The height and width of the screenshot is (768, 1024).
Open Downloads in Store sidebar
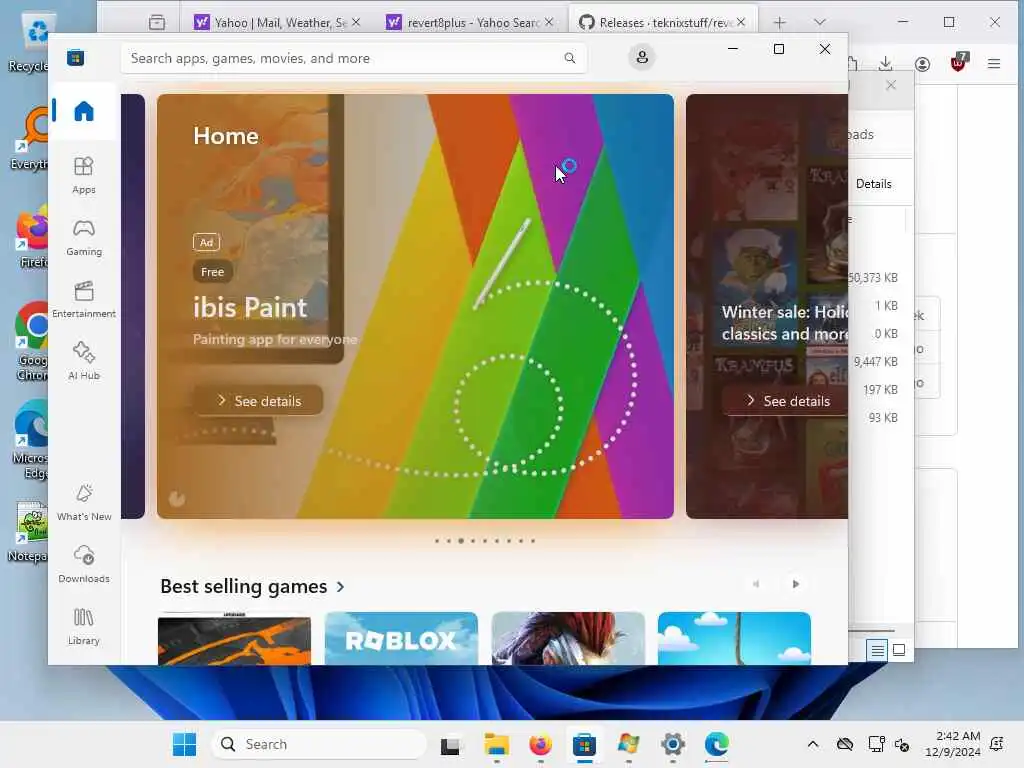(x=84, y=564)
